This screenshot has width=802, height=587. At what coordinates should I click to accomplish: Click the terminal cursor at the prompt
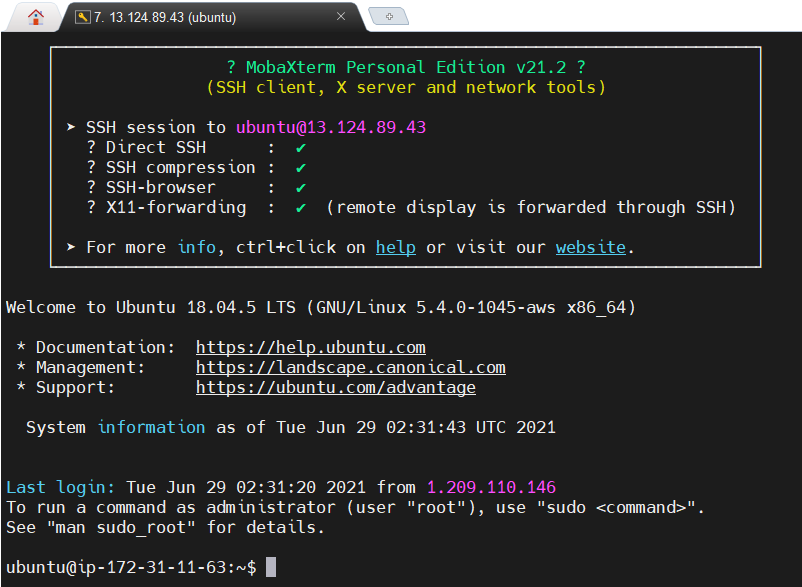coord(271,567)
